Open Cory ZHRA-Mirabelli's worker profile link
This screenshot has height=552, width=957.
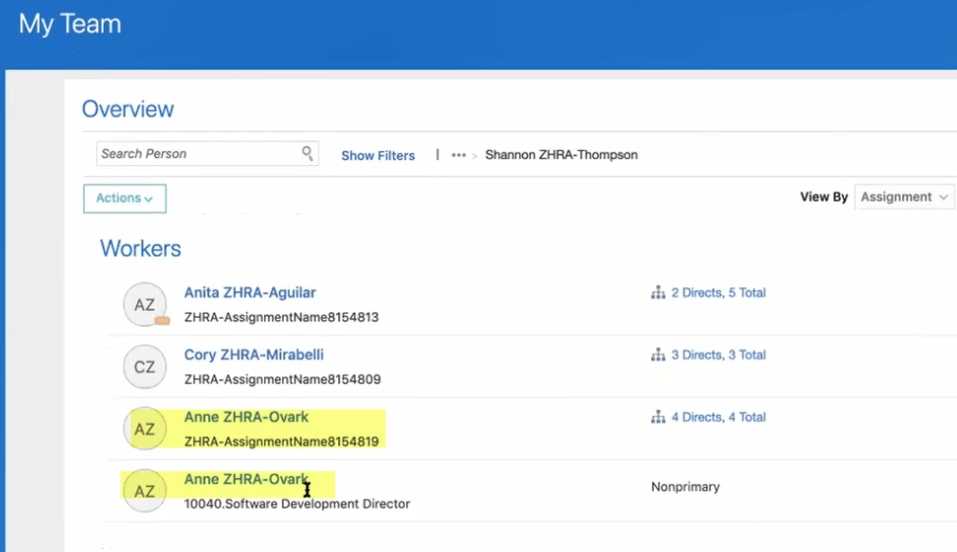254,355
